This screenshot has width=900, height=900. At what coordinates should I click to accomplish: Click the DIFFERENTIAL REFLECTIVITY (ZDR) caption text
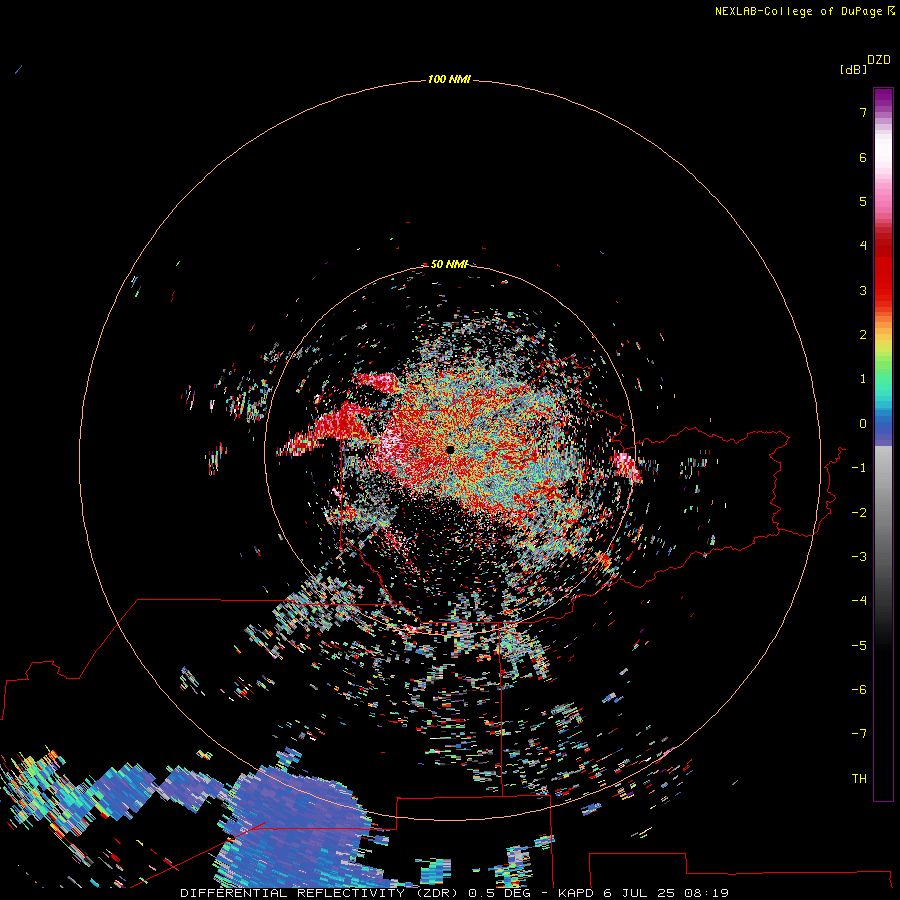coord(319,893)
